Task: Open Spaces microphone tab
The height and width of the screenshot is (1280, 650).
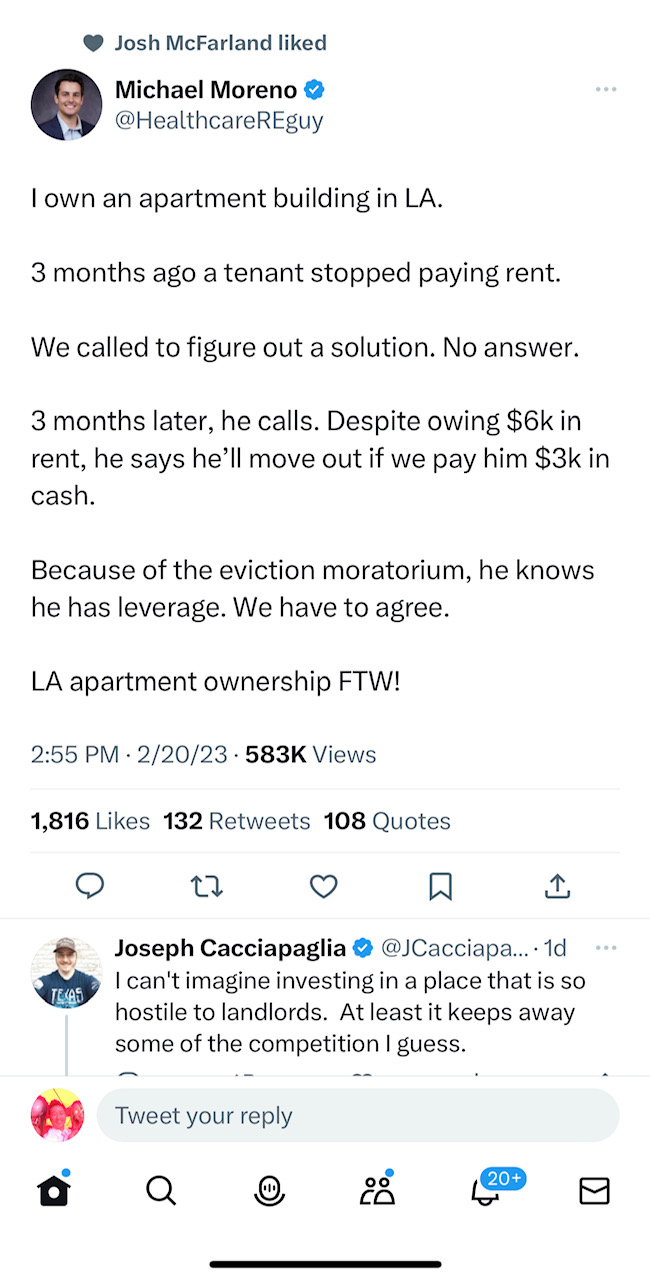Action: [x=269, y=1190]
